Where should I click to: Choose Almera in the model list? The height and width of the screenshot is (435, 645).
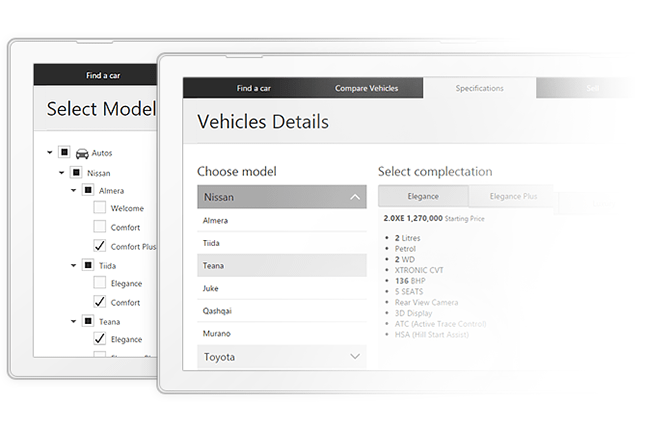click(x=282, y=221)
